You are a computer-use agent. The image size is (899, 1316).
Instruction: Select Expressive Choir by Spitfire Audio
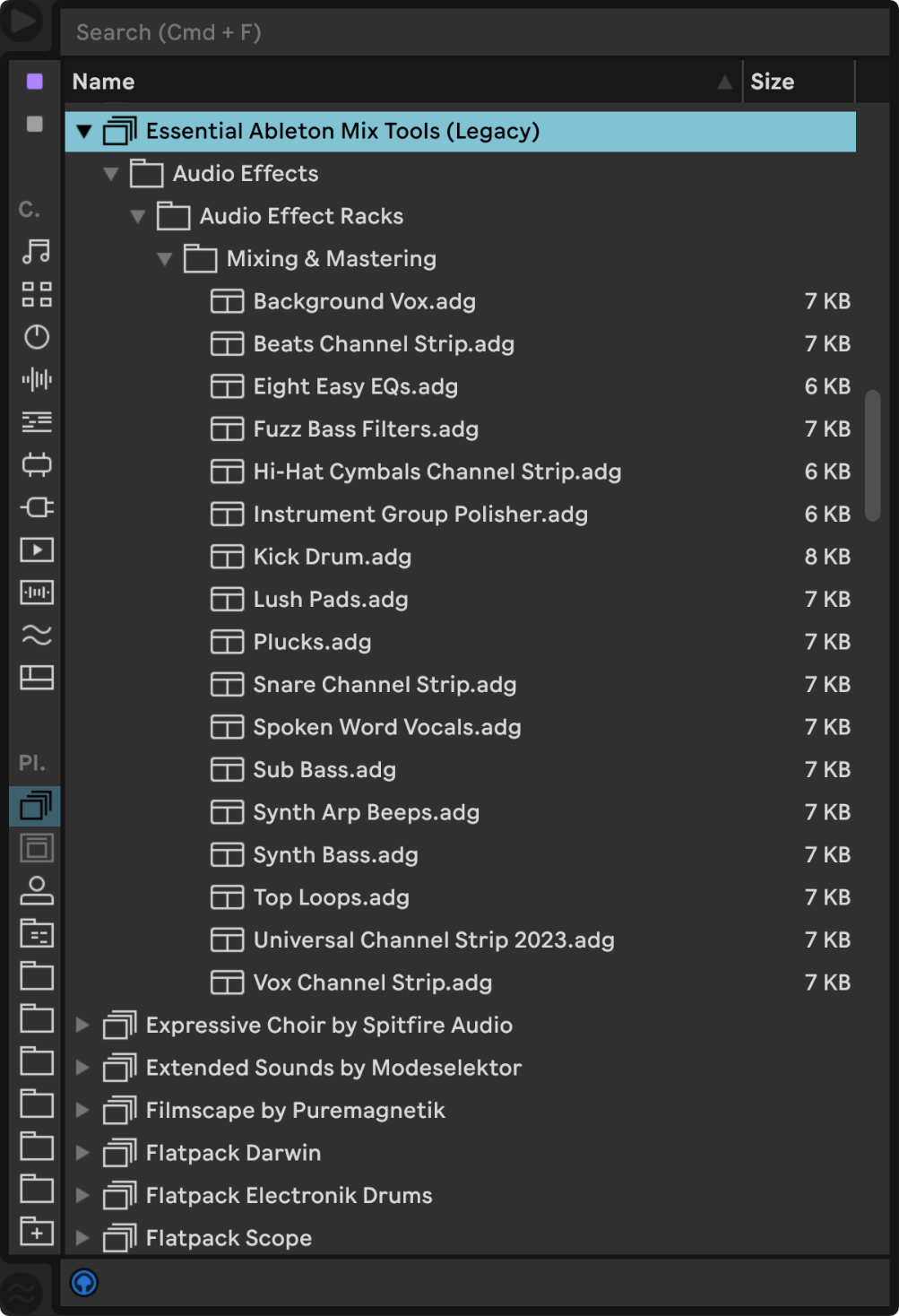click(x=329, y=1025)
